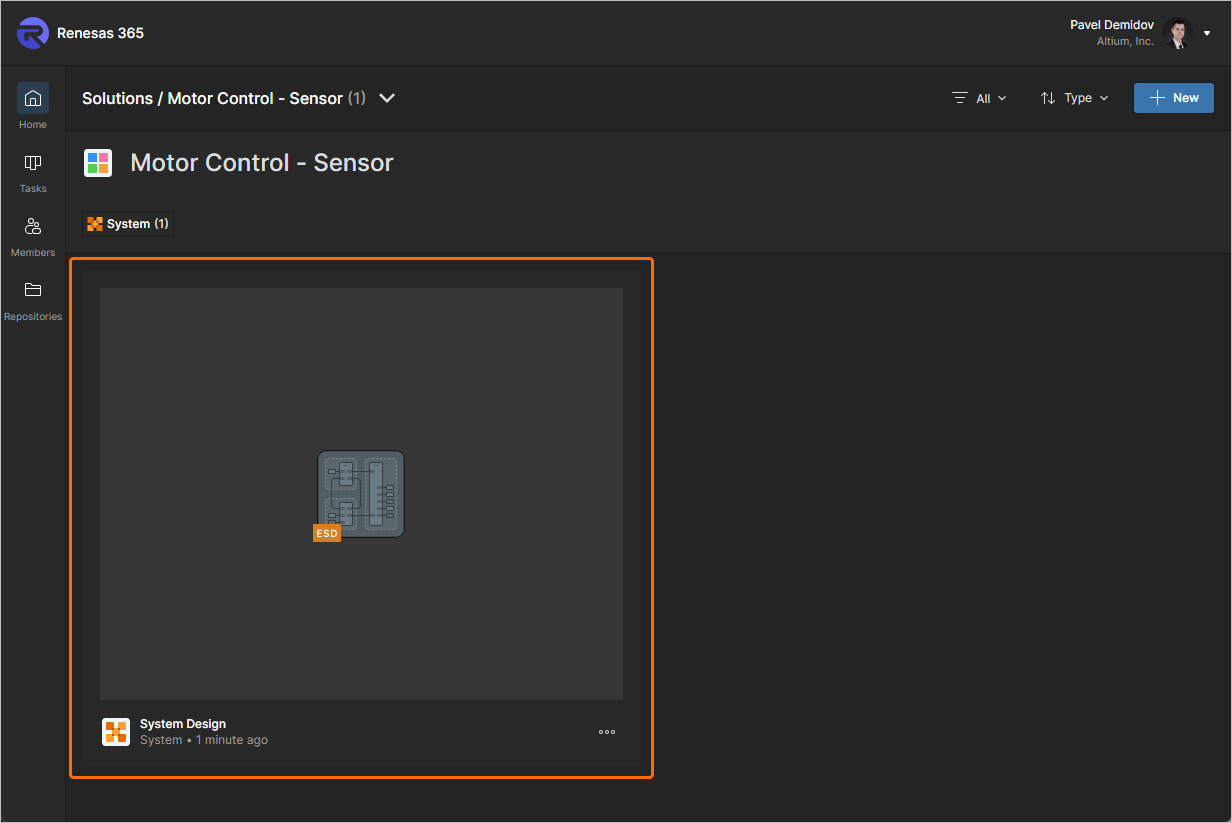Click the System Design orange file icon
The width and height of the screenshot is (1232, 823).
(x=116, y=732)
